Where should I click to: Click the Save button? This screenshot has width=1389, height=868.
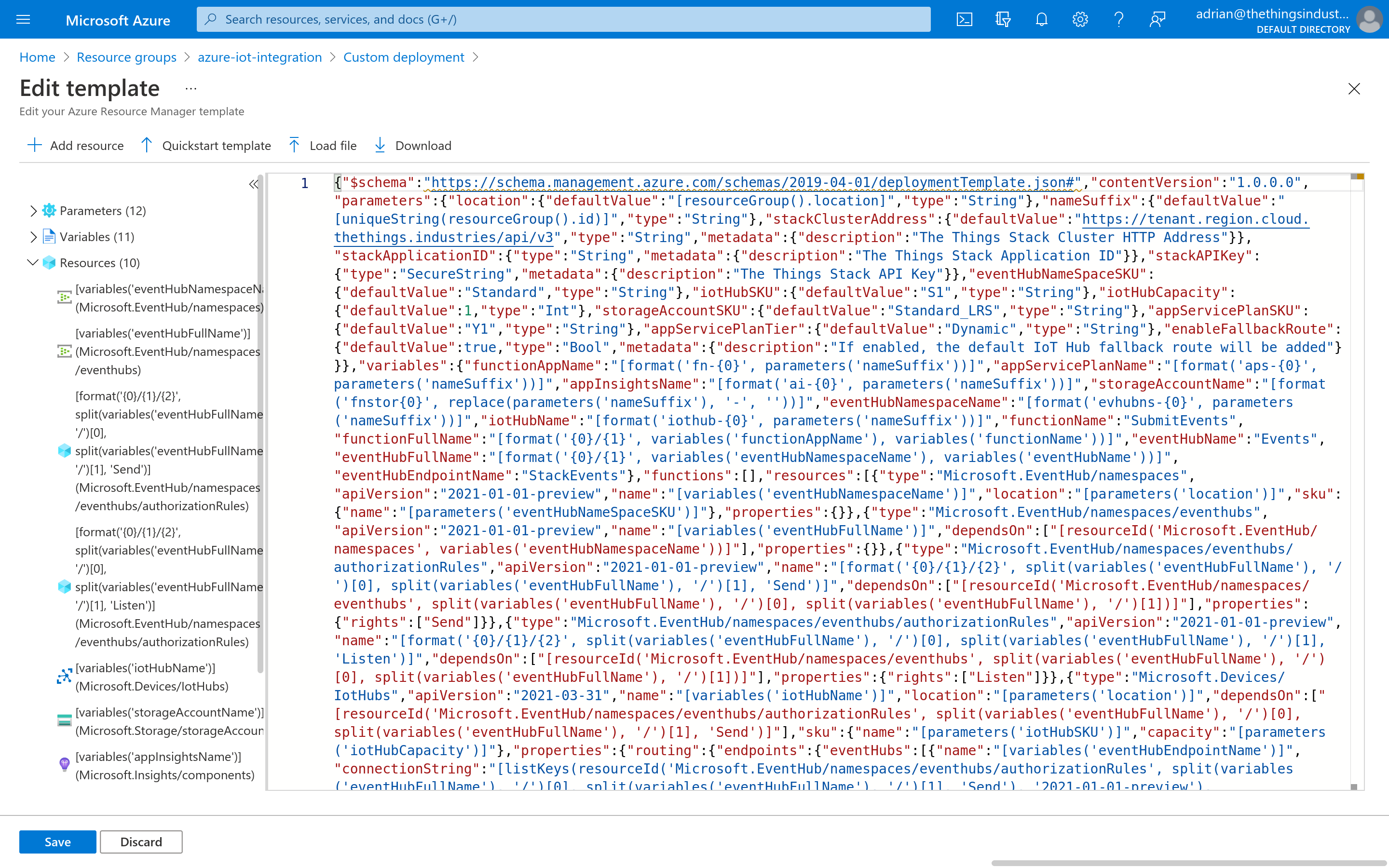click(57, 841)
